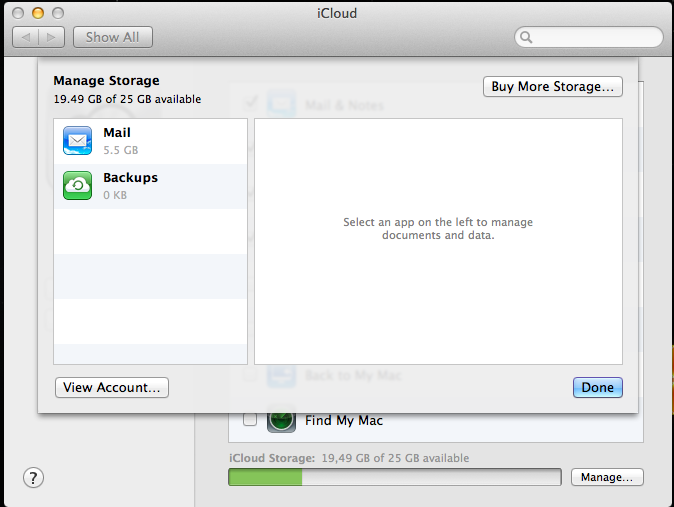Select the Mail 5.5 GB row
The height and width of the screenshot is (507, 674).
coord(150,141)
